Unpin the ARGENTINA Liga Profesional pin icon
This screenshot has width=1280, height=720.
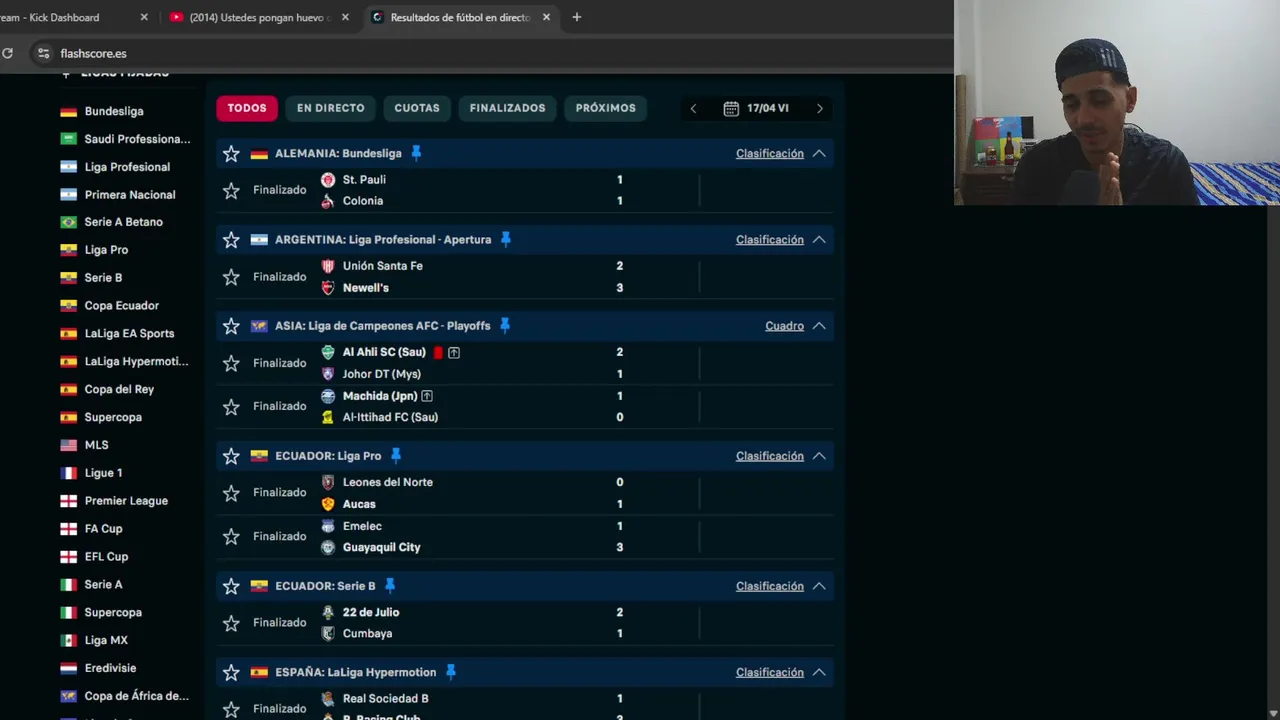(506, 239)
